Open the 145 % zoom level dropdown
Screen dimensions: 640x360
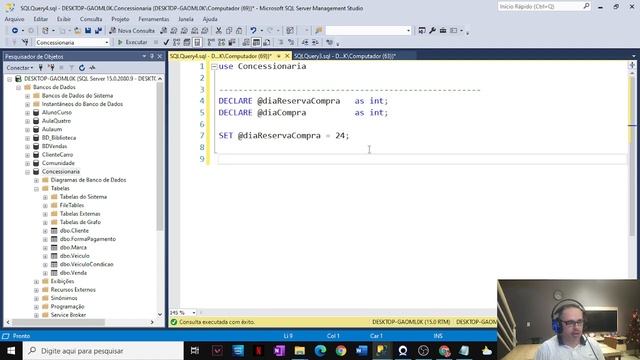193,313
